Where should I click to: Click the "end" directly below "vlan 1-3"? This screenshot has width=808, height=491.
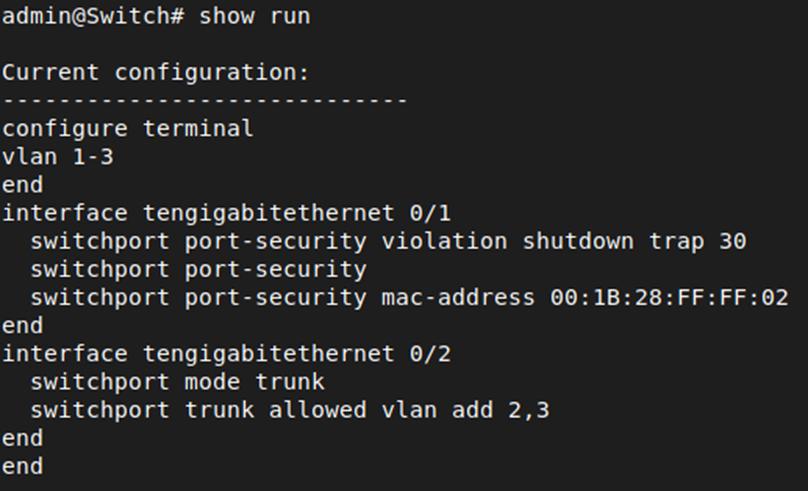pyautogui.click(x=22, y=185)
